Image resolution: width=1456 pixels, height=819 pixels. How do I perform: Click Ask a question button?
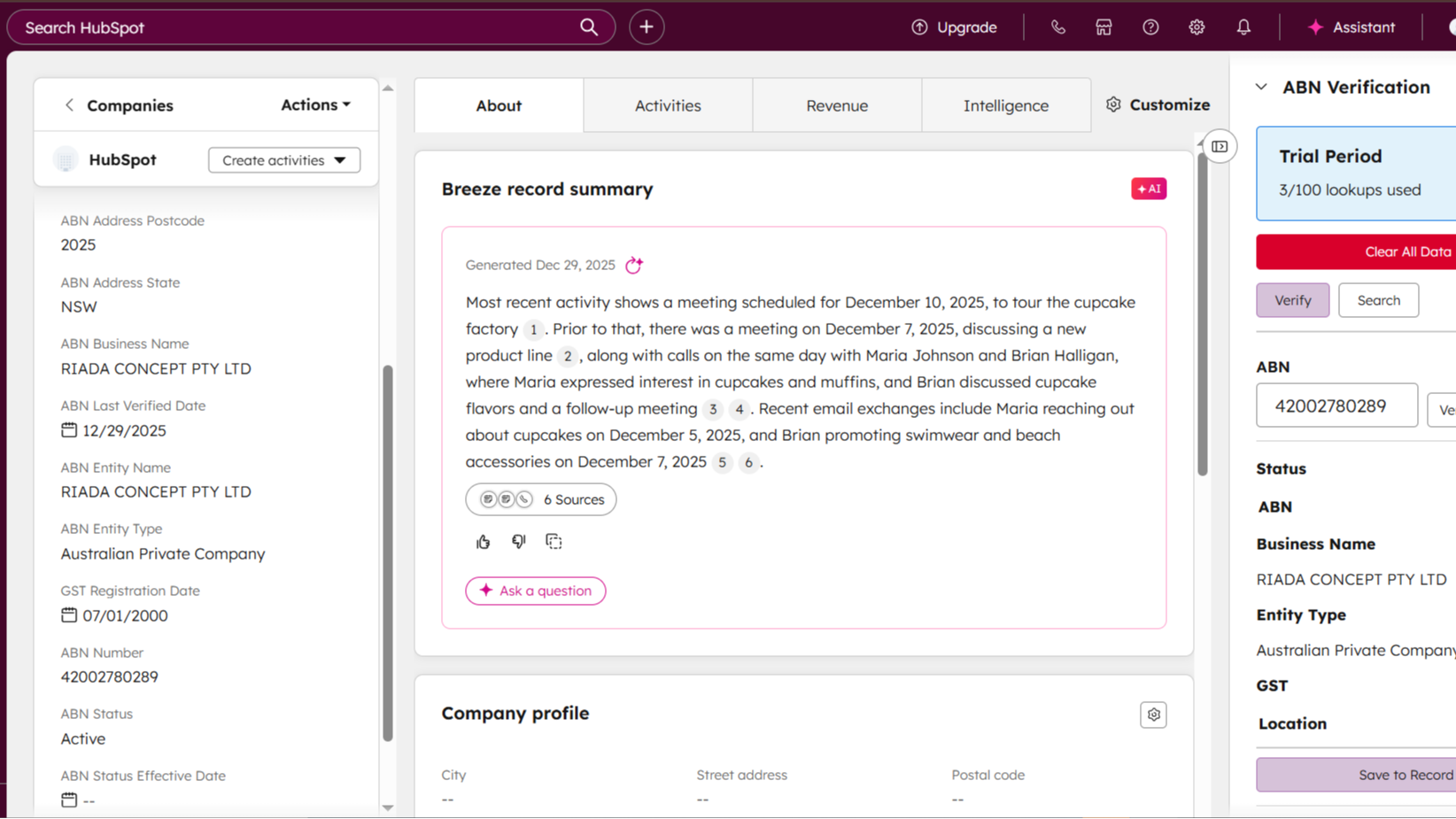[x=536, y=591]
